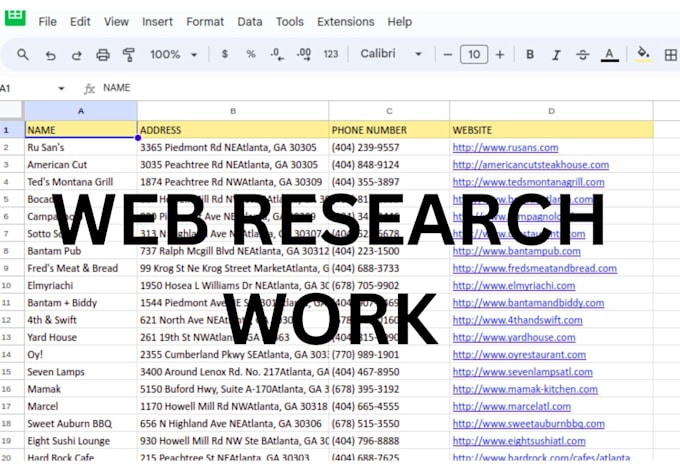The width and height of the screenshot is (680, 471).
Task: Click the font size field showing 10
Action: [x=474, y=55]
